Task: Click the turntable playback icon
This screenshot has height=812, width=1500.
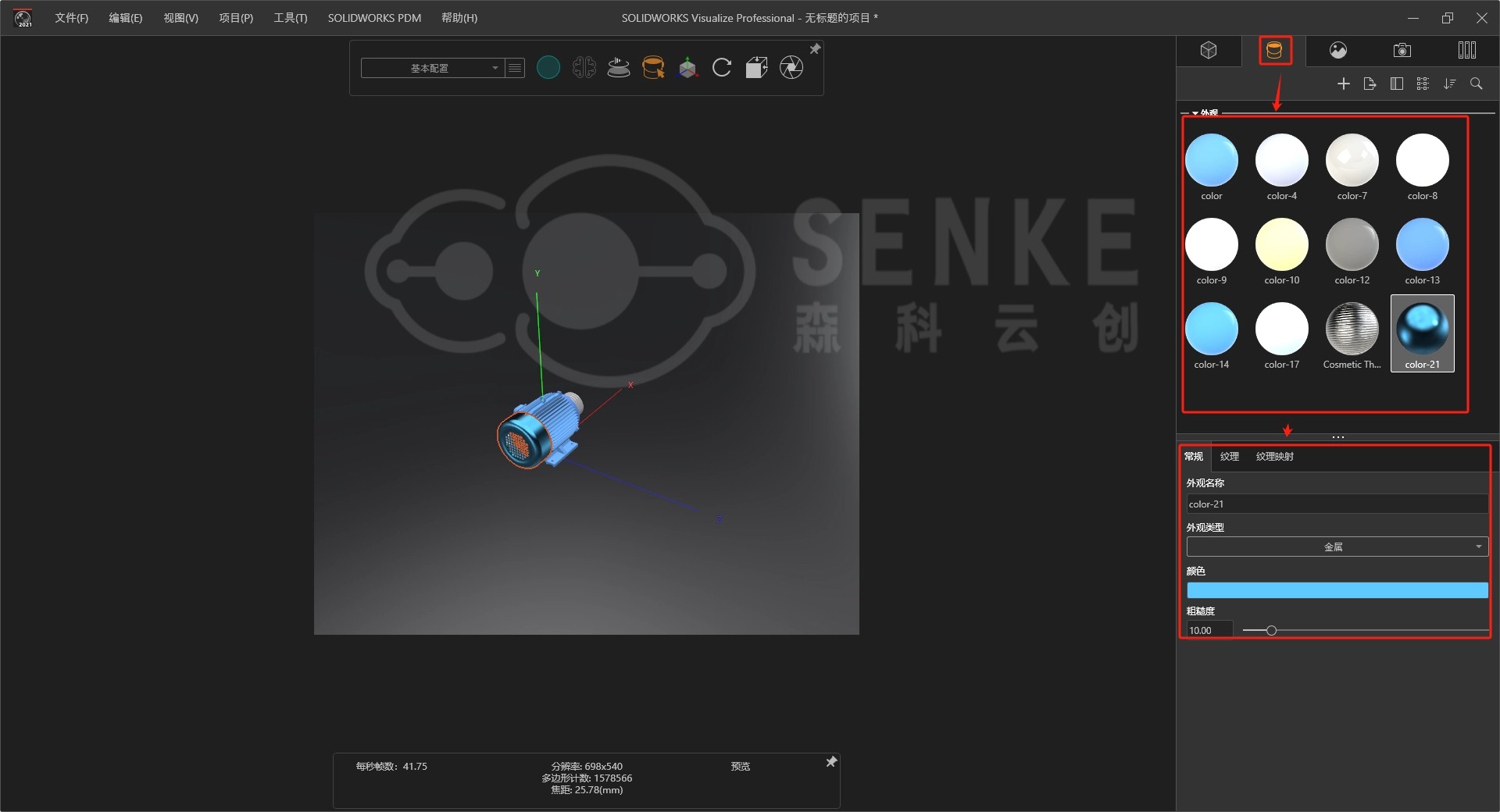Action: tap(619, 68)
